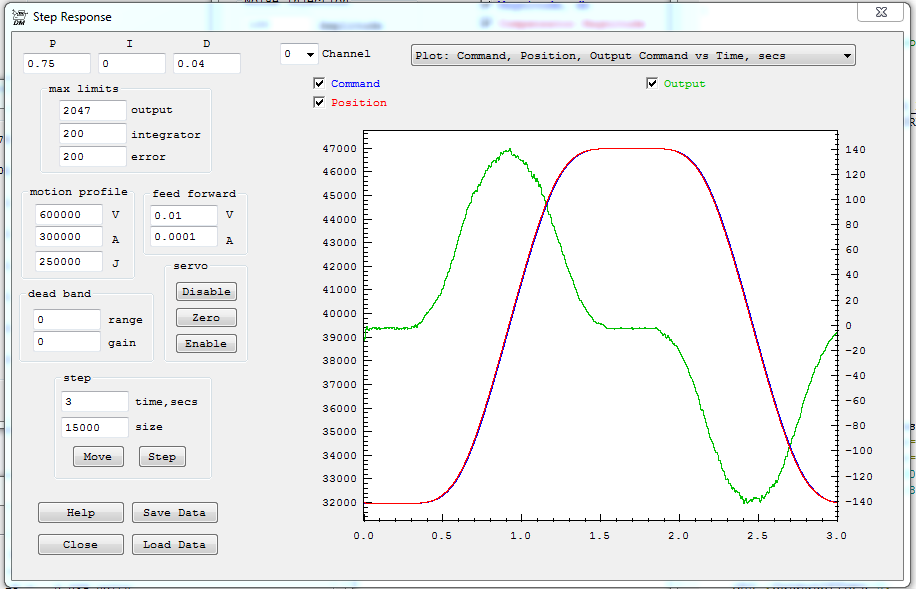The image size is (916, 589).
Task: Open the Channel number dropdown
Action: 299,54
